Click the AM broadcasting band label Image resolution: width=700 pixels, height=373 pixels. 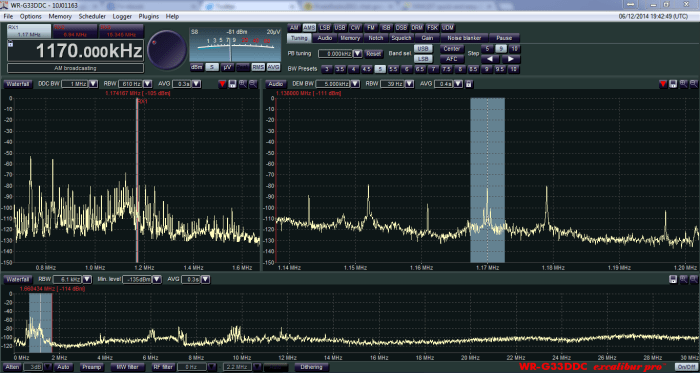coord(75,68)
